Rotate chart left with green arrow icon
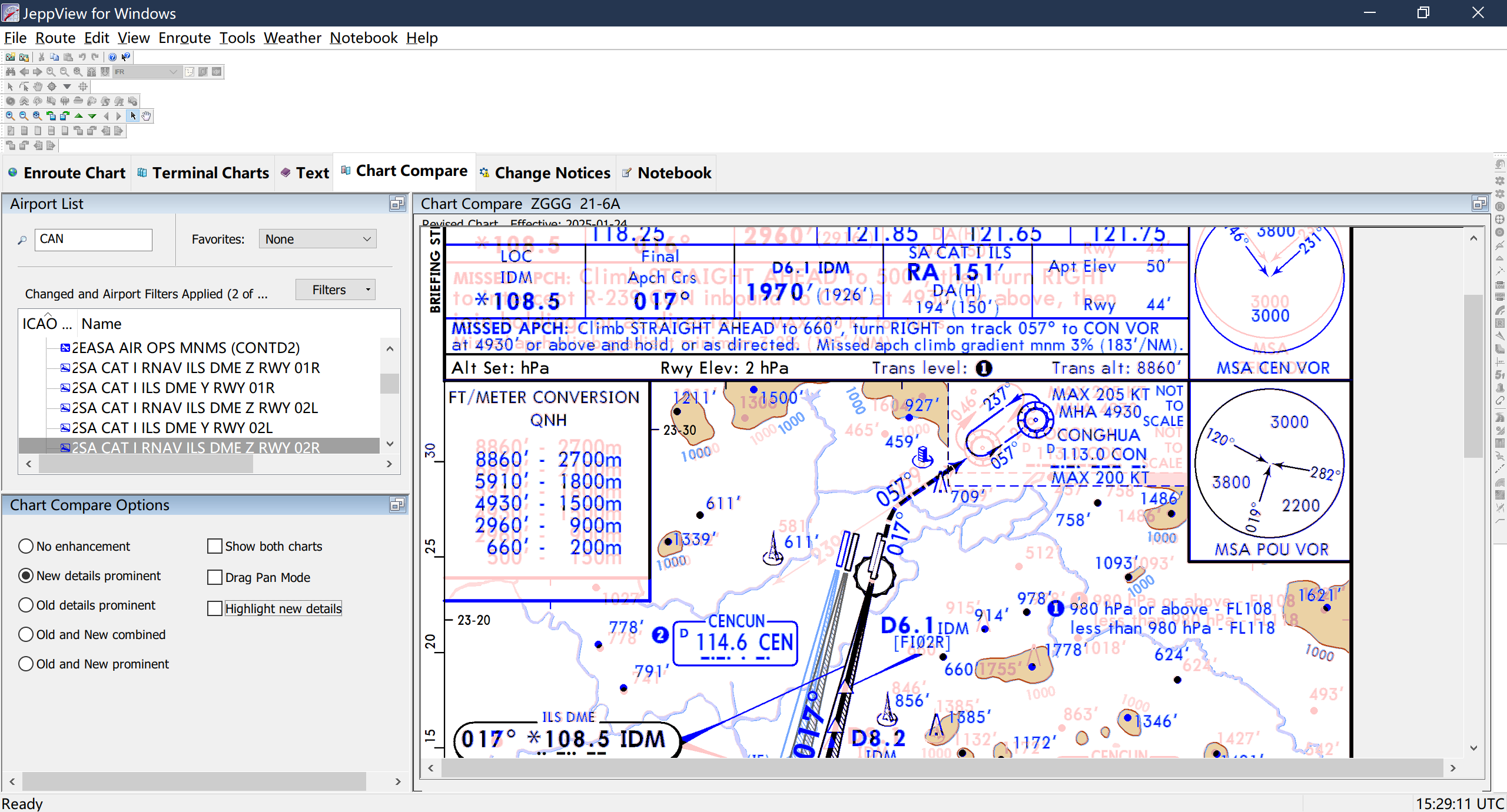The height and width of the screenshot is (812, 1507). tap(51, 116)
